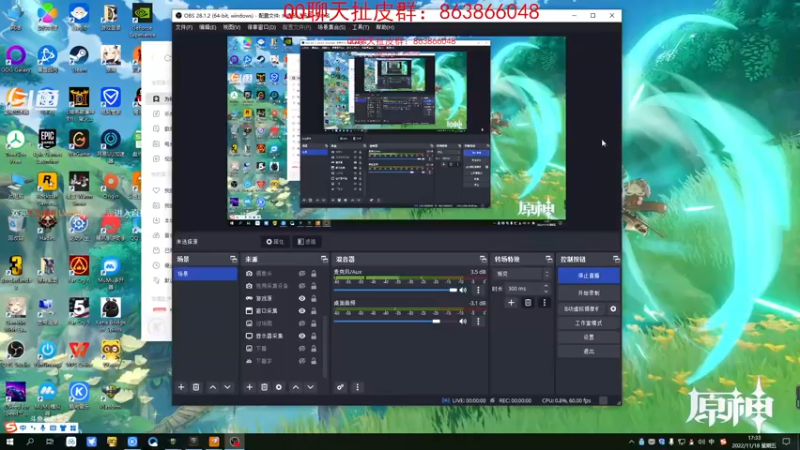Remove transition with trash icon

point(528,303)
